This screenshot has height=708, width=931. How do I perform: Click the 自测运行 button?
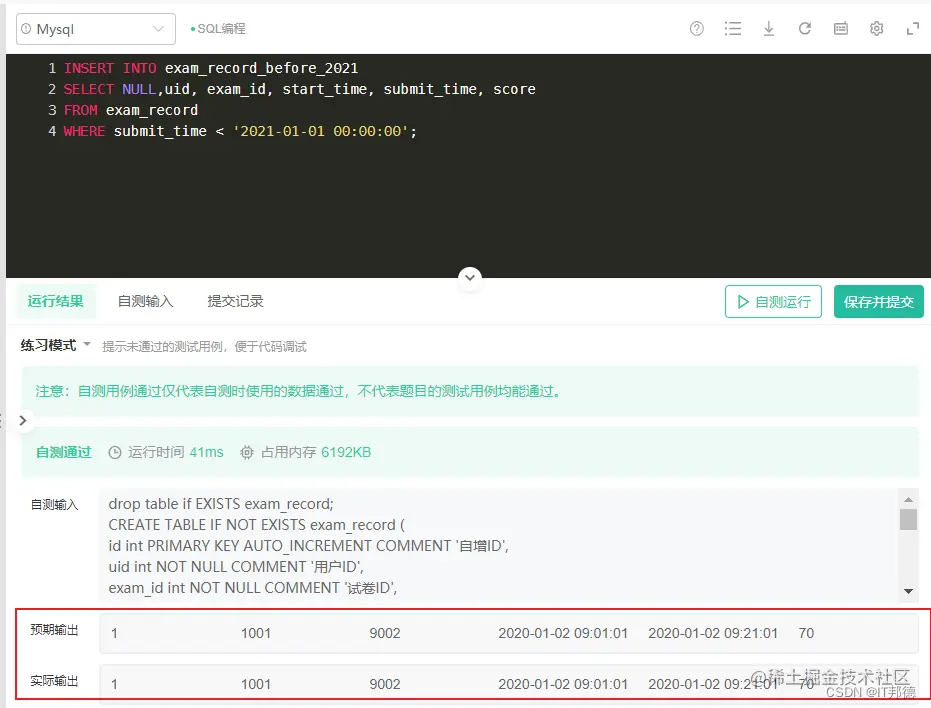(773, 302)
